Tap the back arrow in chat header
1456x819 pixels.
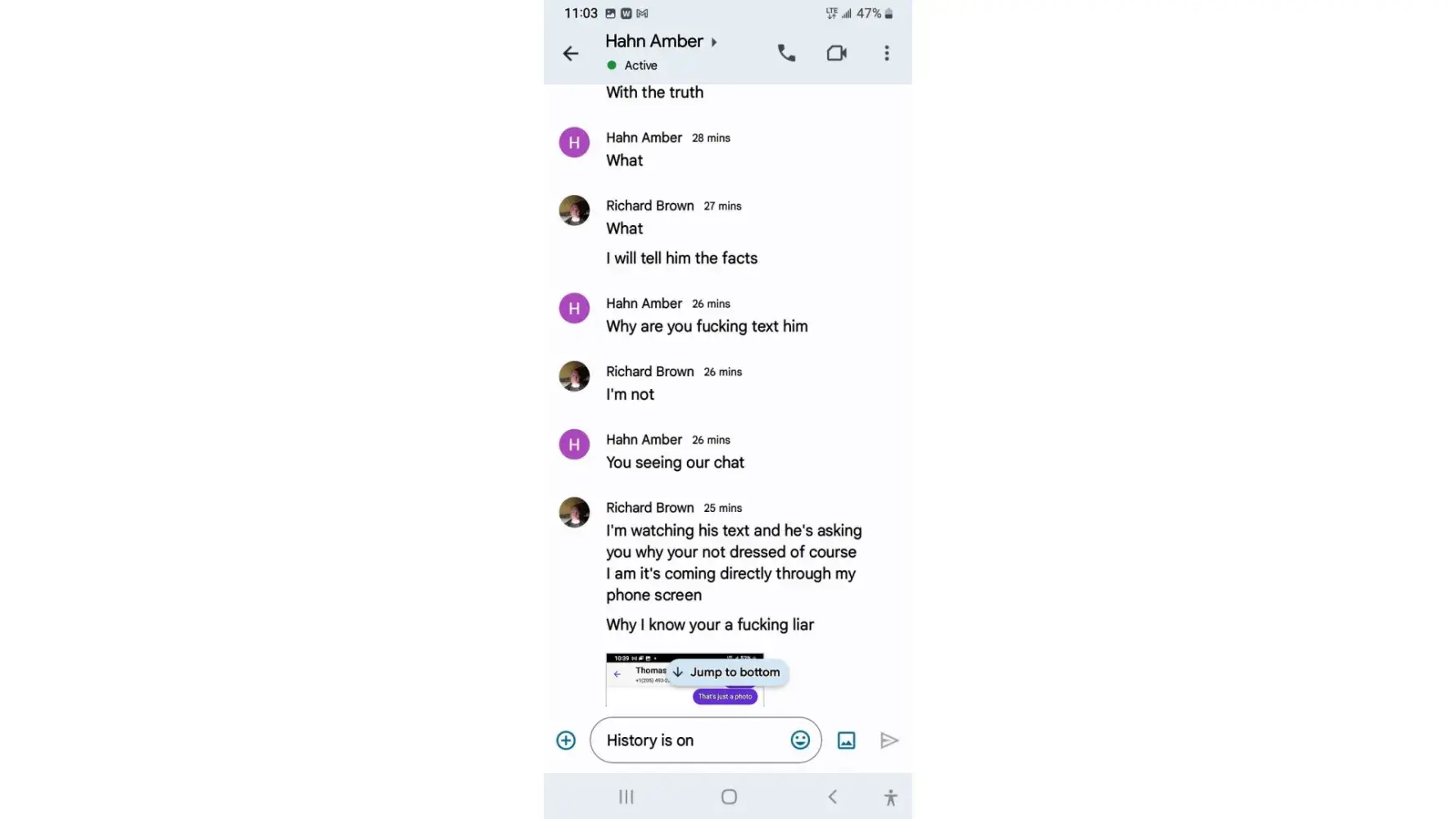point(571,53)
